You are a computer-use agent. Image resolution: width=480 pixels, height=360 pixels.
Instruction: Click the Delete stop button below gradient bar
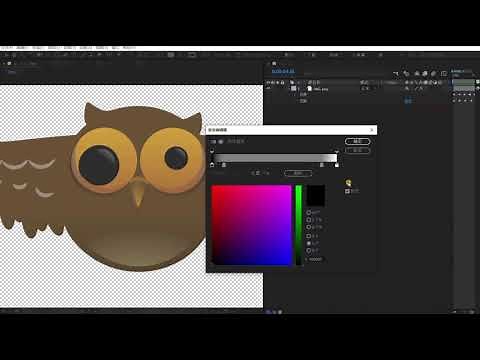(x=298, y=173)
